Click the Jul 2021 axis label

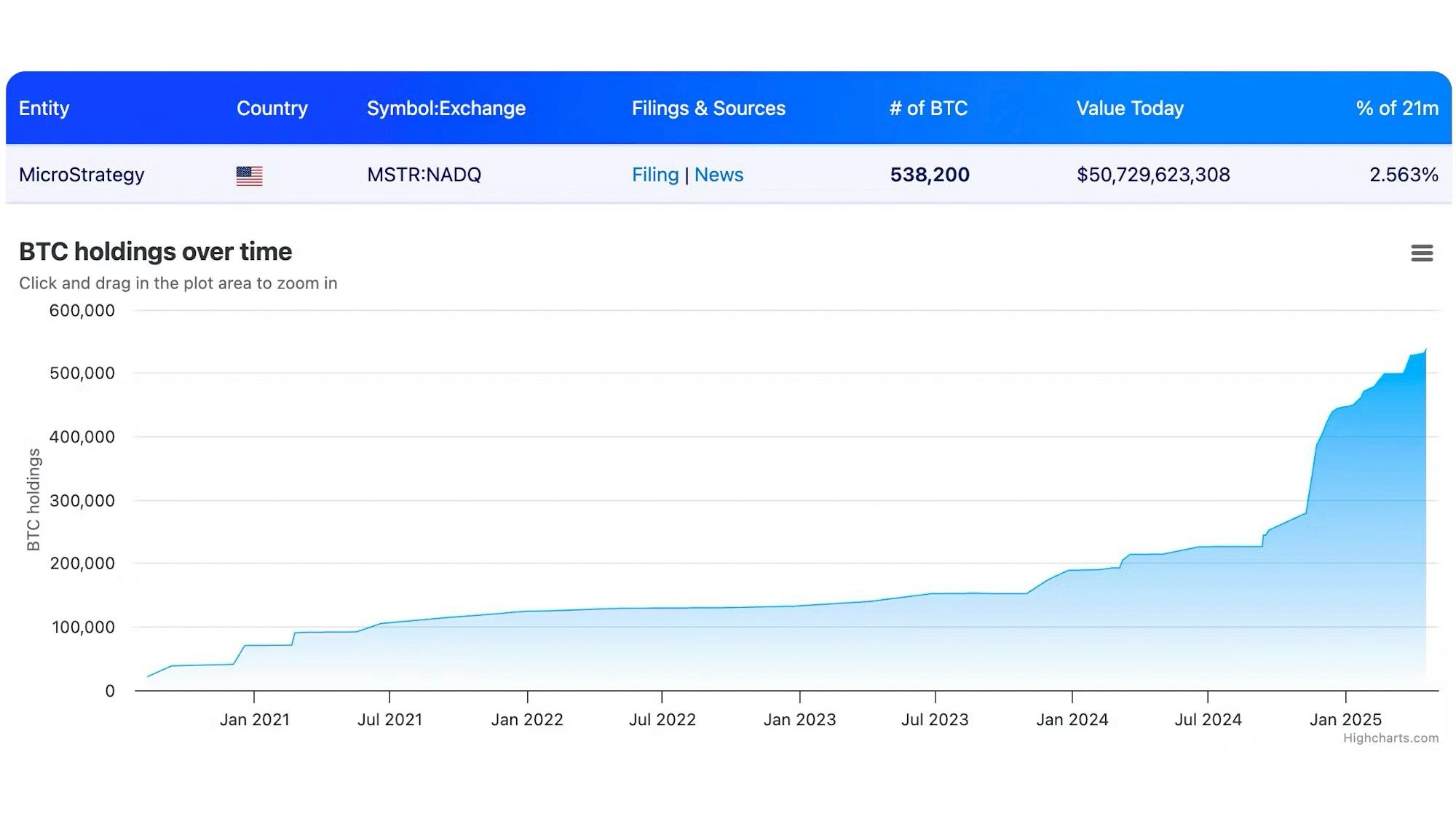point(390,720)
